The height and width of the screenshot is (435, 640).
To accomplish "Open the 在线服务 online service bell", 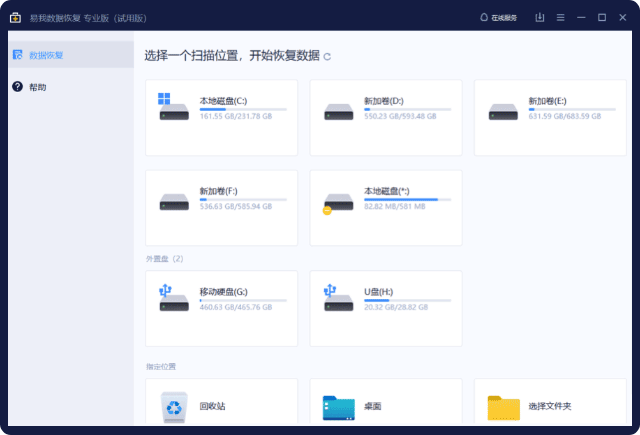I will coord(498,18).
